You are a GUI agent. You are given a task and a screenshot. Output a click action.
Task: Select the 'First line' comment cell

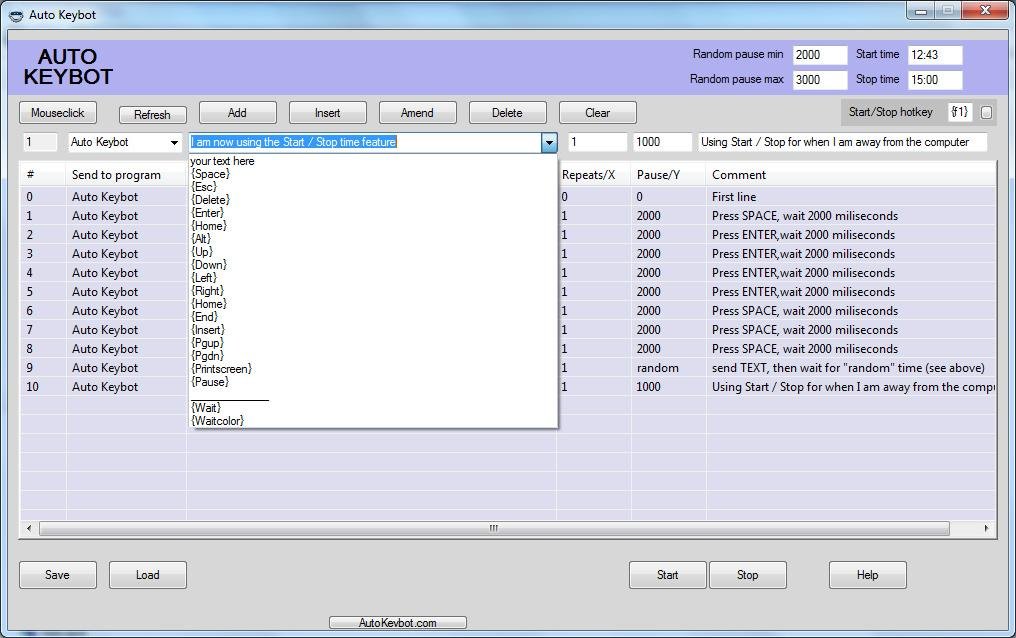click(x=851, y=197)
